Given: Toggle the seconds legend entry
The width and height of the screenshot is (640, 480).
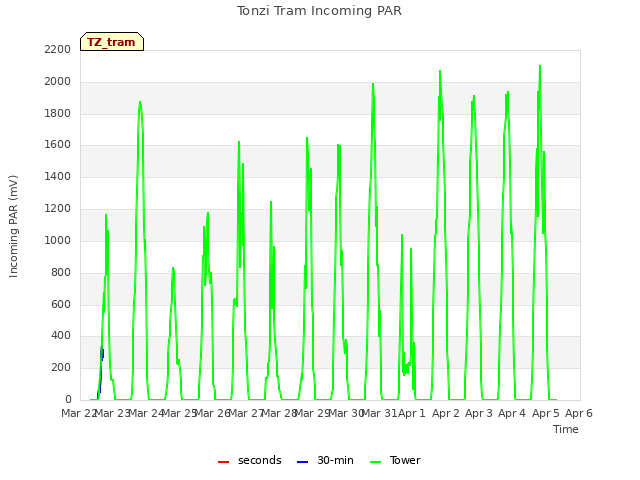Looking at the screenshot, I should [x=250, y=460].
